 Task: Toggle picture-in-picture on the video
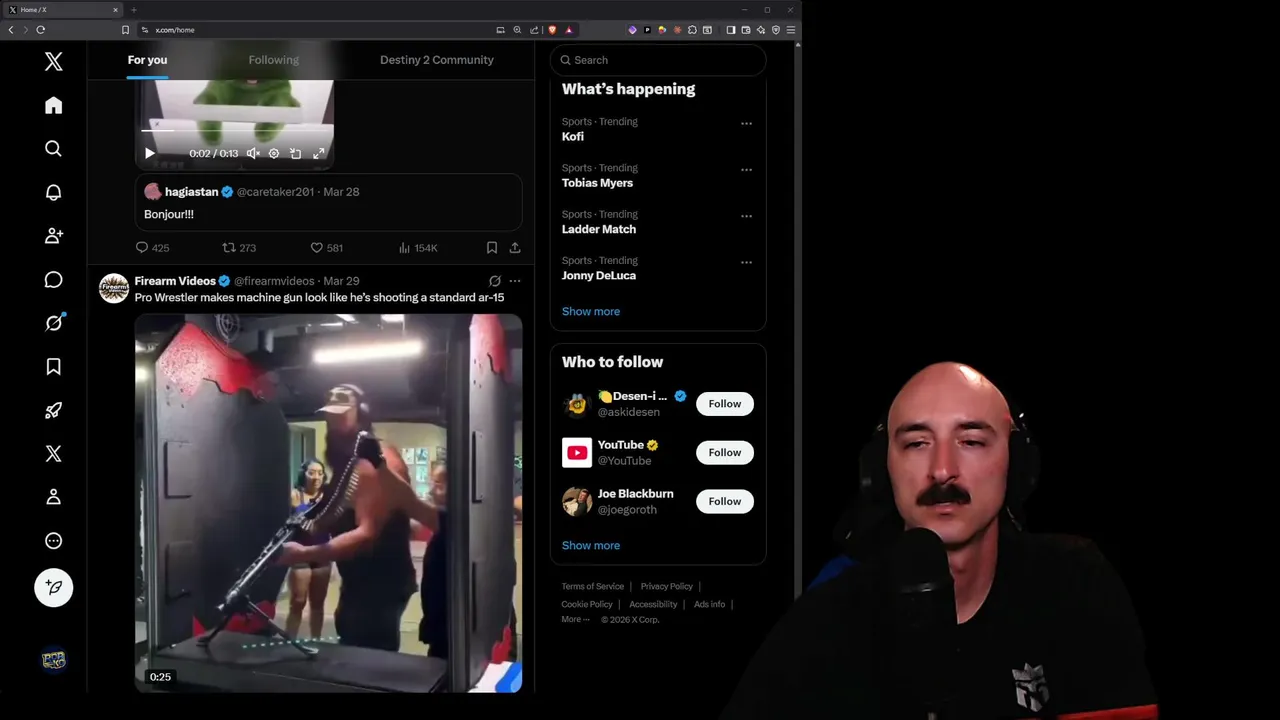pyautogui.click(x=296, y=153)
